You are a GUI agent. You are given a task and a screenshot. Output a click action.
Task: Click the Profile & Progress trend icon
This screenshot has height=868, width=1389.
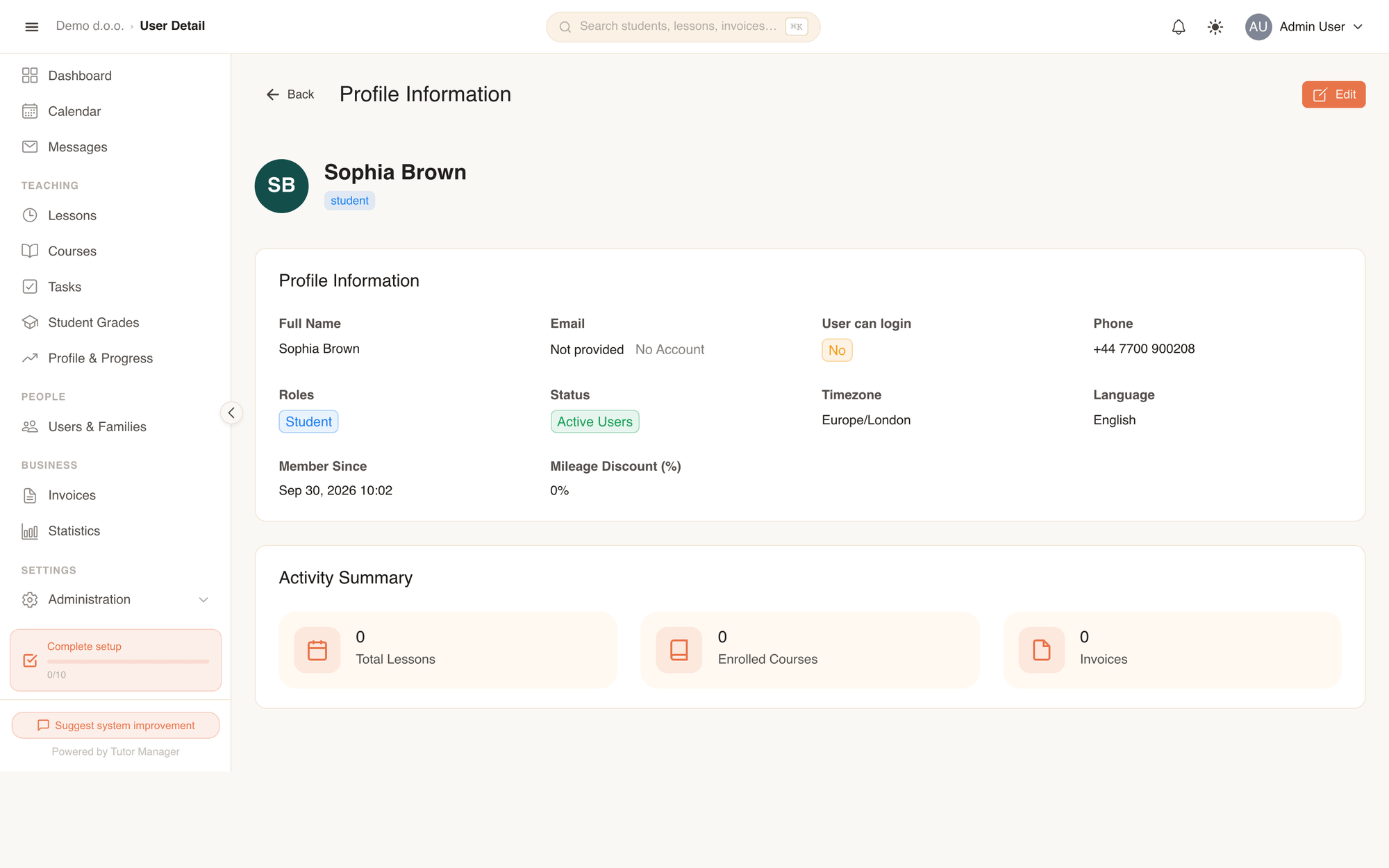[30, 358]
